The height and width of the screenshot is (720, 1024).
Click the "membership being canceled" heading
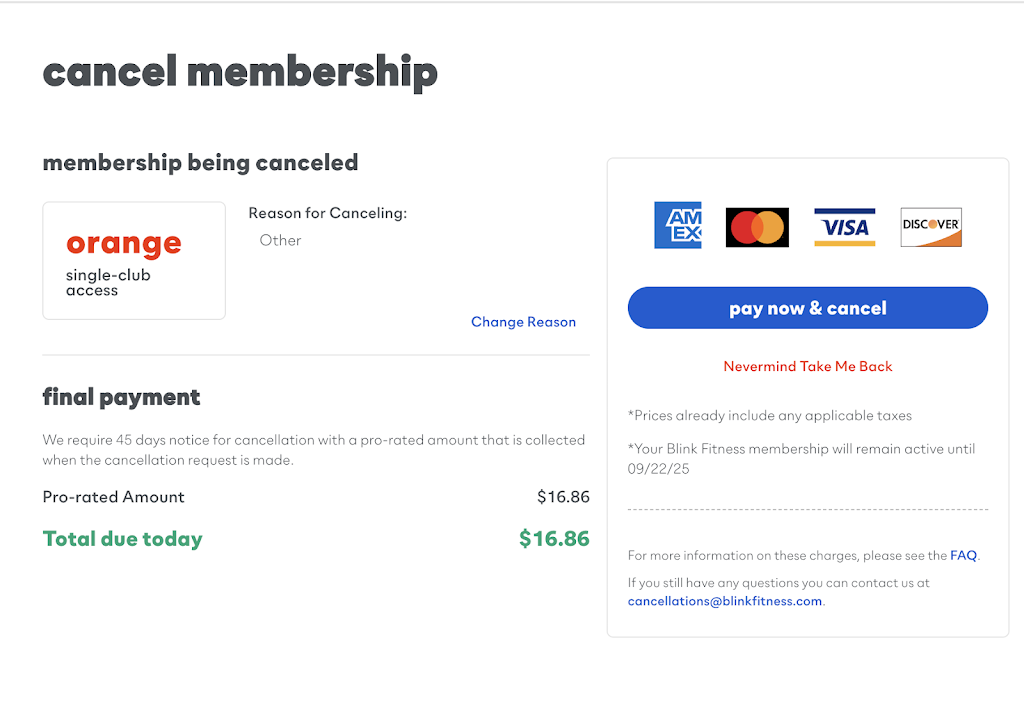tap(200, 162)
